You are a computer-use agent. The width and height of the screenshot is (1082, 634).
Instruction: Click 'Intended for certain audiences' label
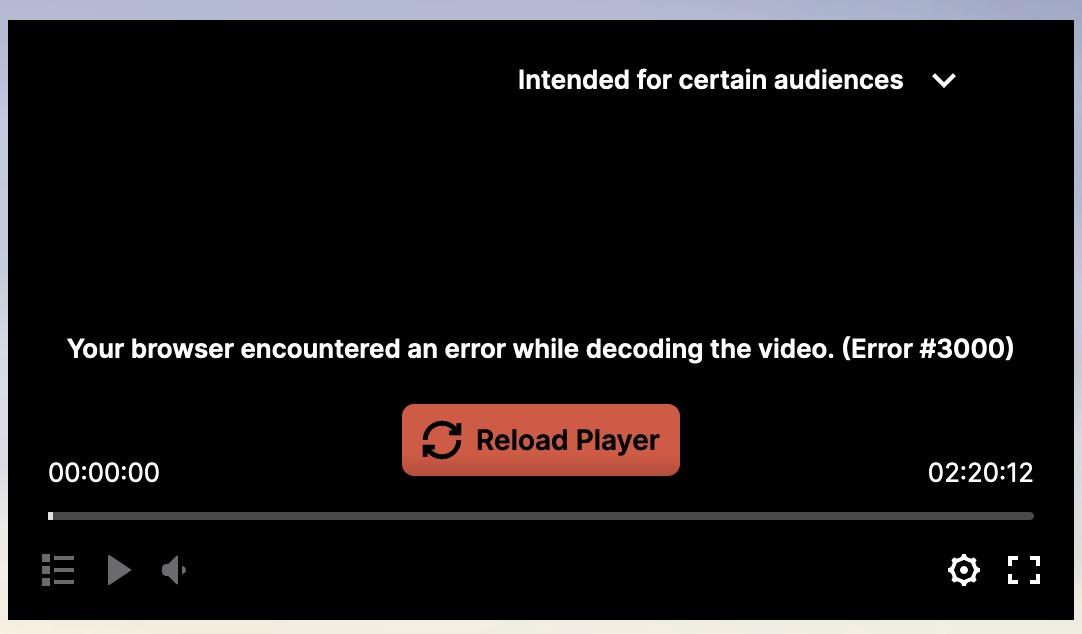click(x=710, y=80)
